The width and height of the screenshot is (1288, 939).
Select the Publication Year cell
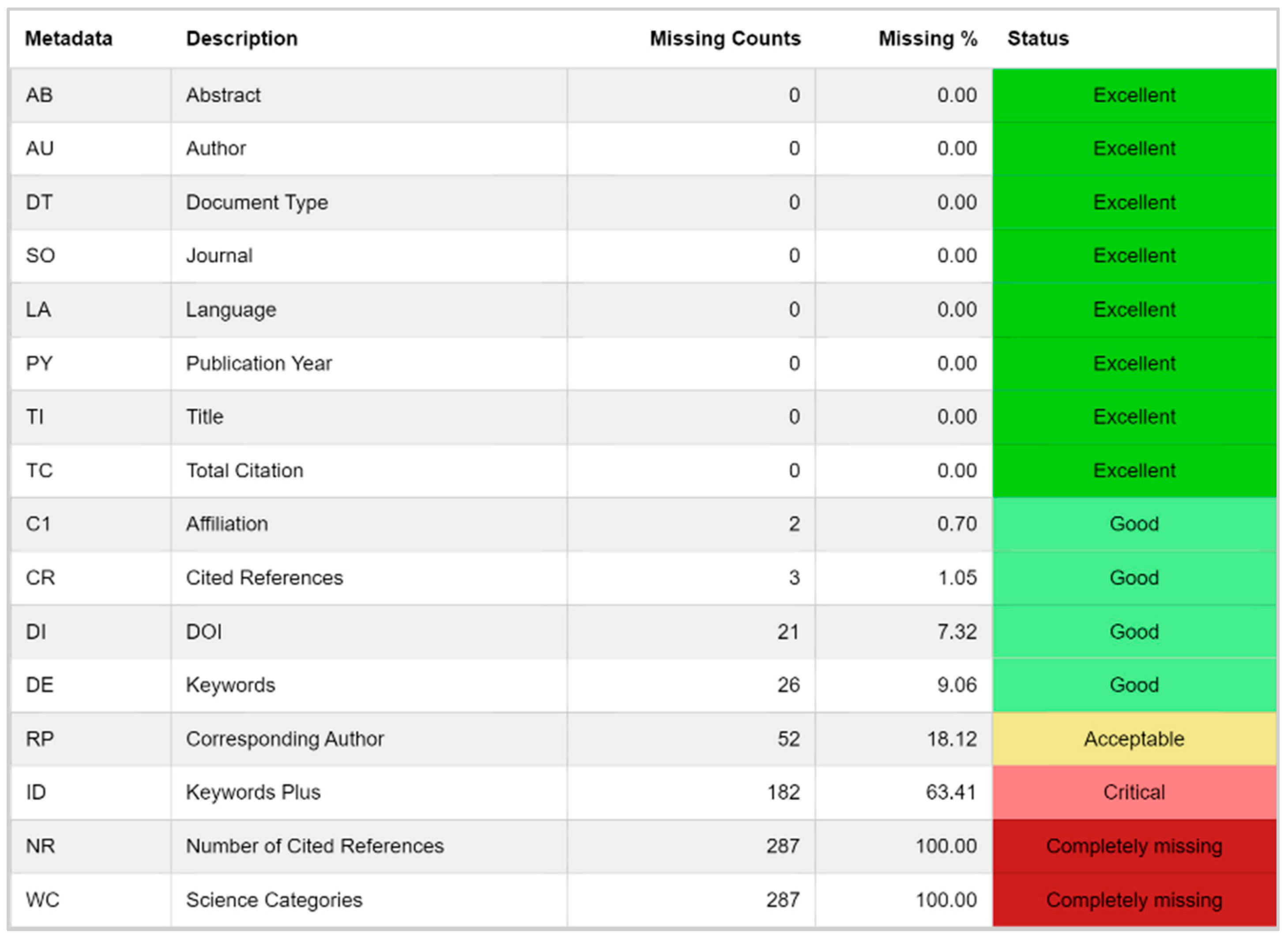(259, 363)
